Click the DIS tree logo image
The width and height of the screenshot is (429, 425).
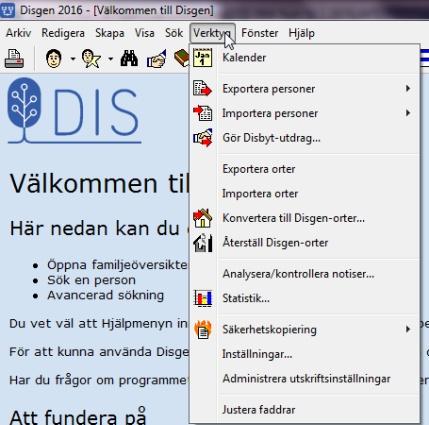(x=74, y=111)
